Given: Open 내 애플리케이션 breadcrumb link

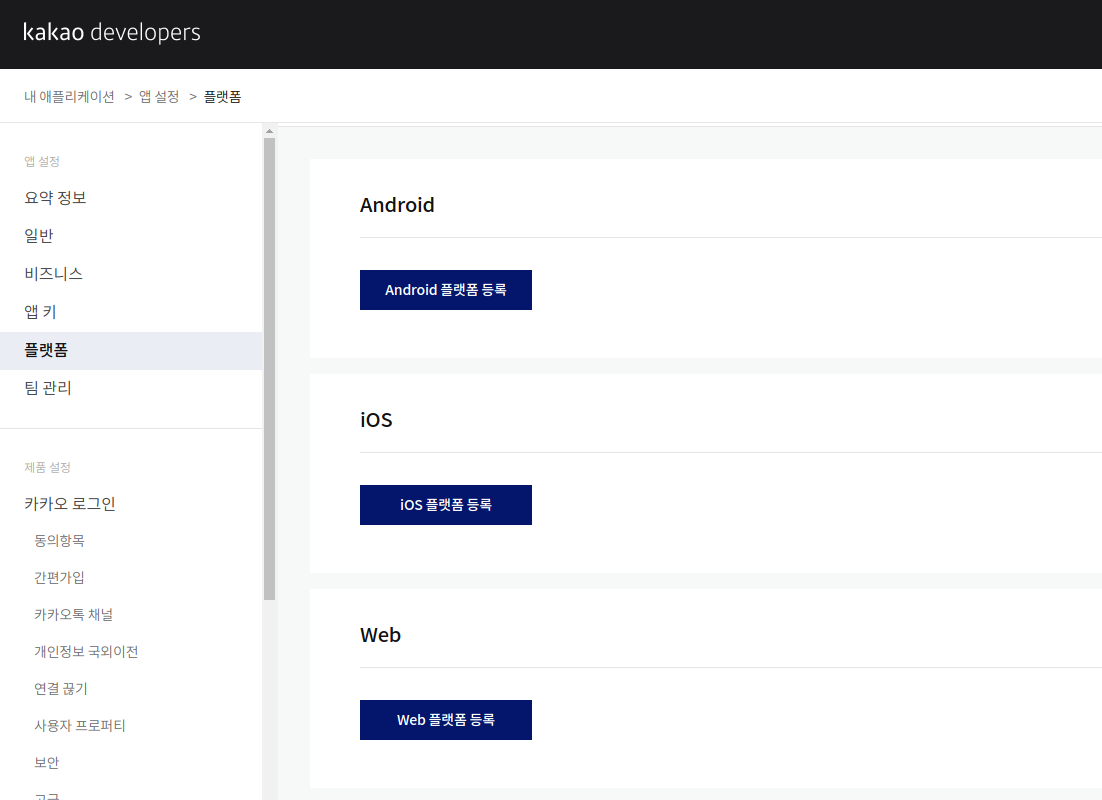Looking at the screenshot, I should pos(69,97).
